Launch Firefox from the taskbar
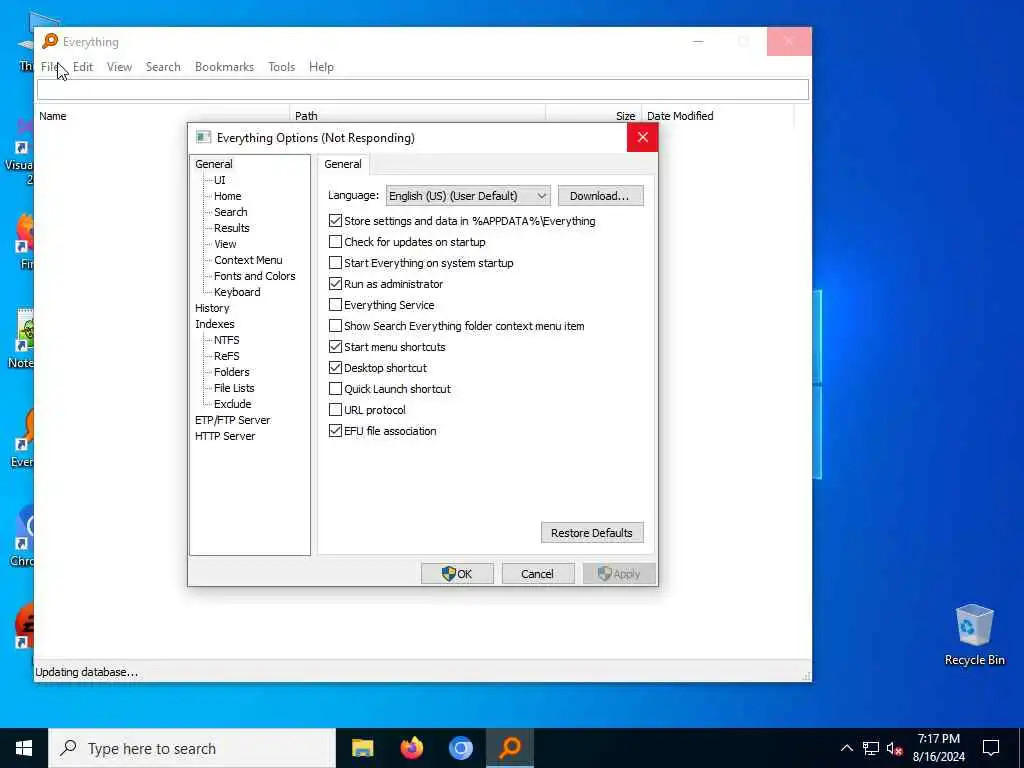1024x768 pixels. (x=411, y=748)
